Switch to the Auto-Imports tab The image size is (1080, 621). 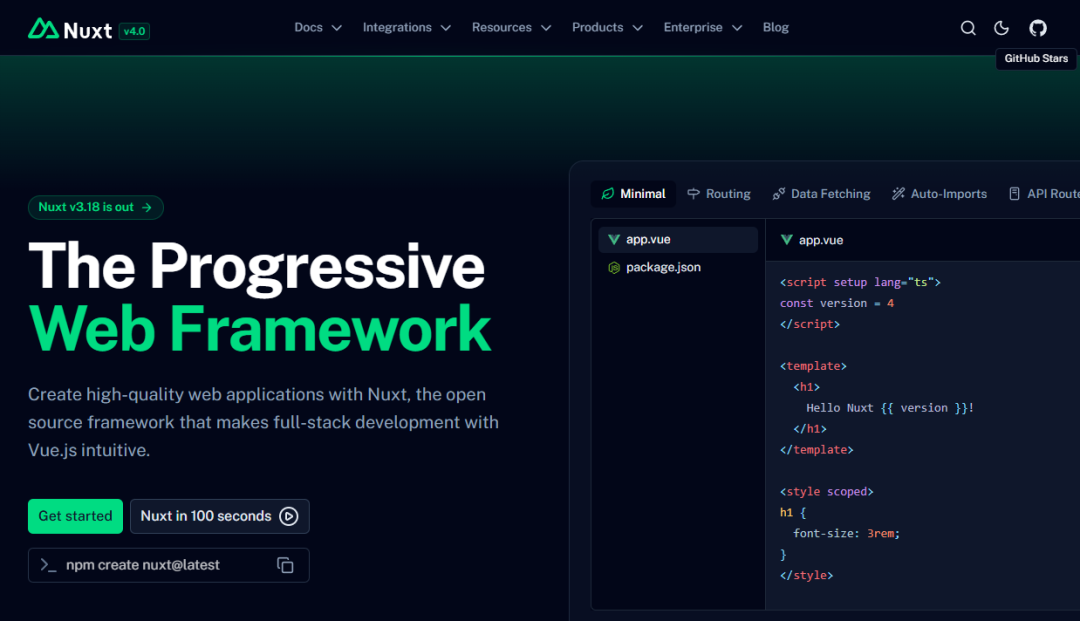[x=939, y=194]
